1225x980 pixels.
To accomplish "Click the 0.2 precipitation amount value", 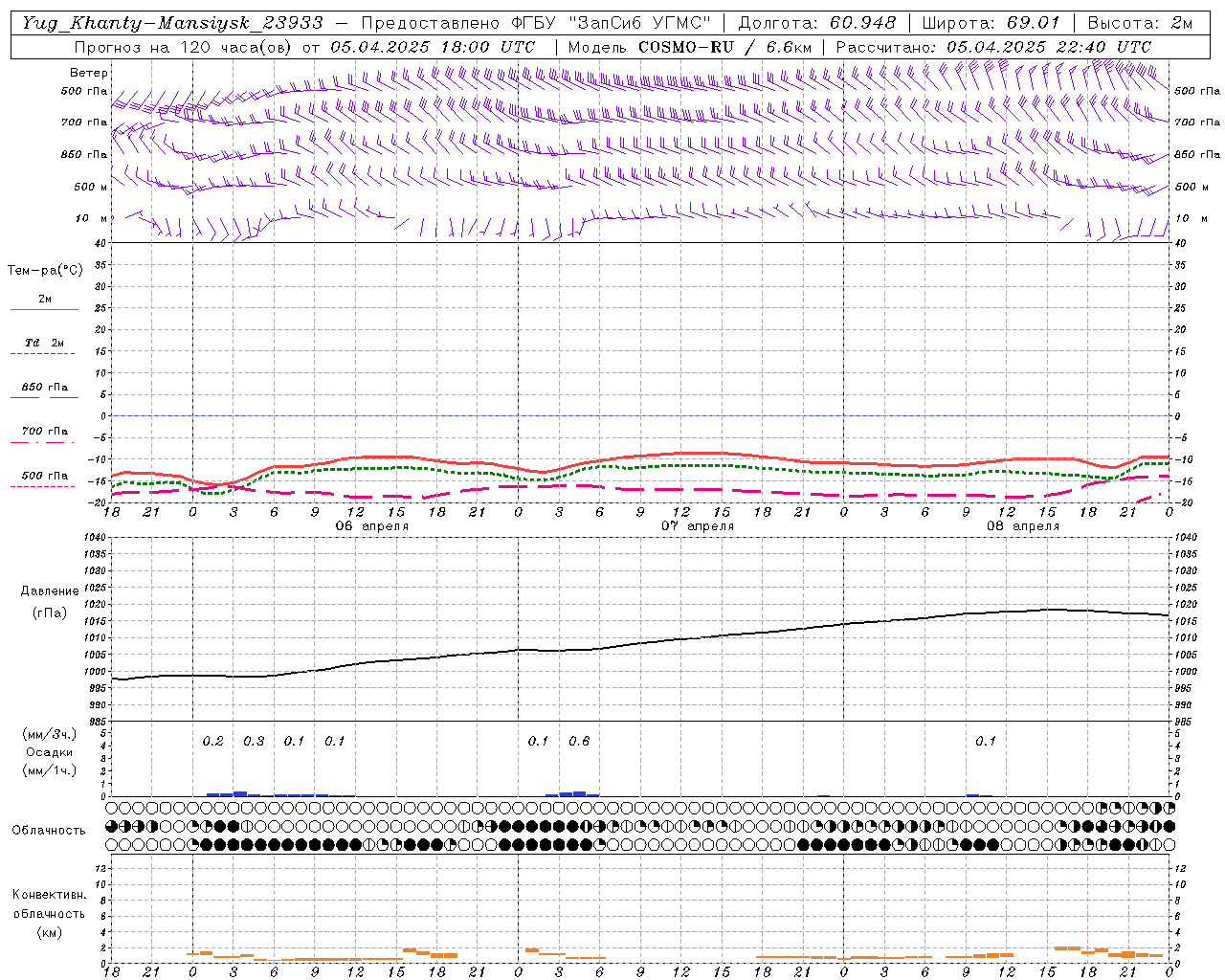I will click(x=212, y=742).
